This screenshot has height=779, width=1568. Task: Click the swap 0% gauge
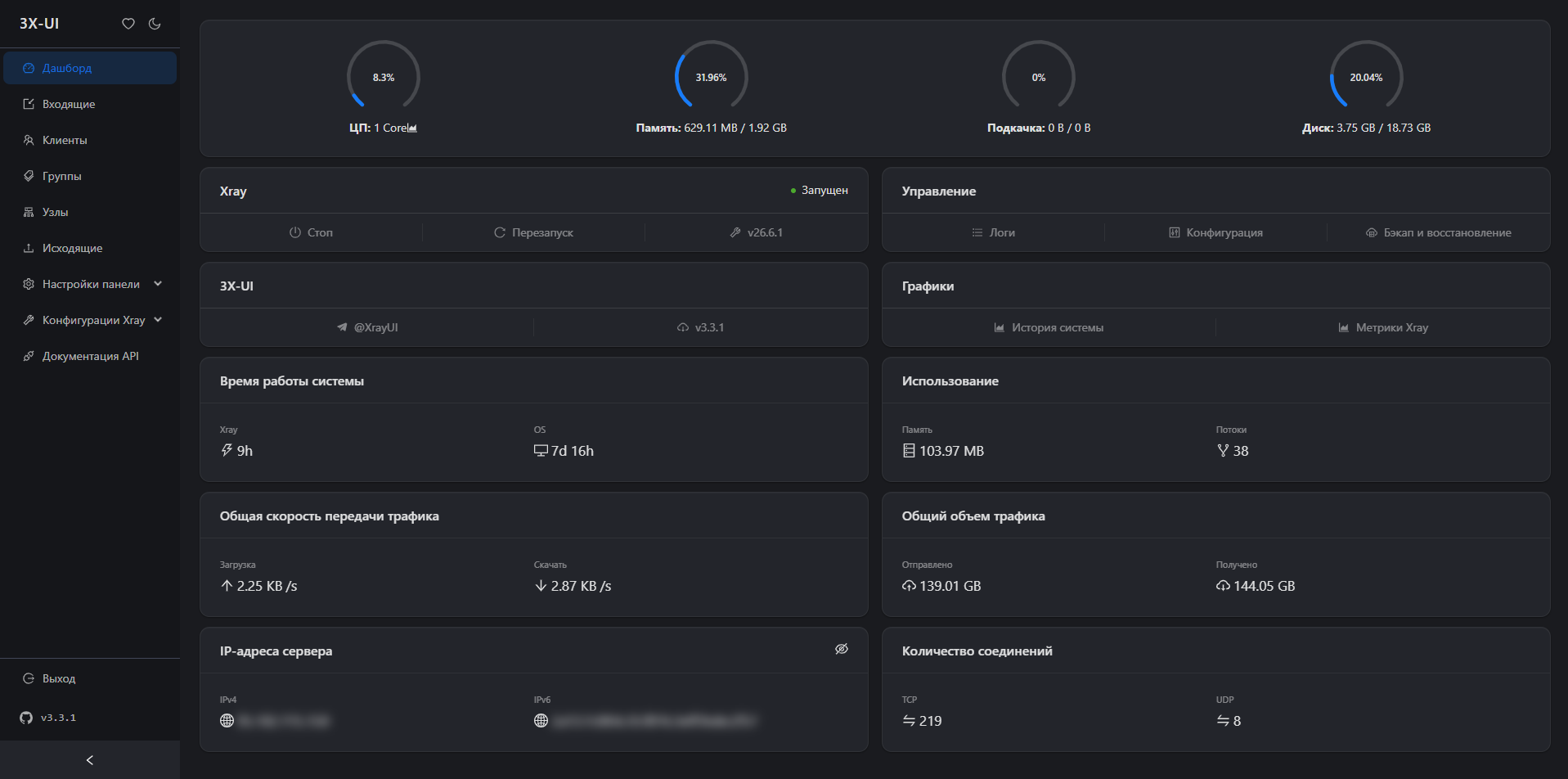pos(1039,77)
